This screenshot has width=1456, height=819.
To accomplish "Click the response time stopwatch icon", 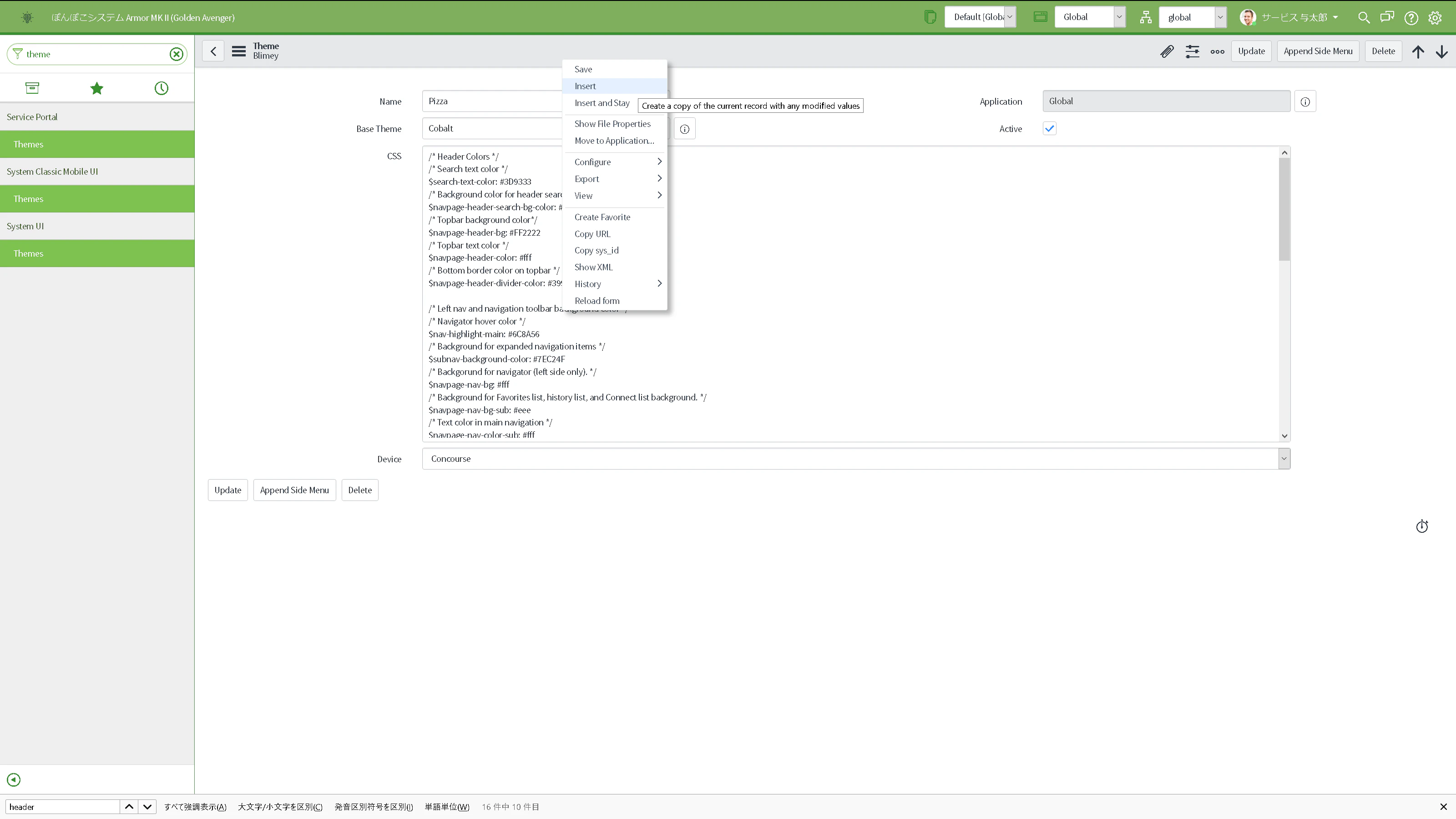I will tap(1422, 526).
